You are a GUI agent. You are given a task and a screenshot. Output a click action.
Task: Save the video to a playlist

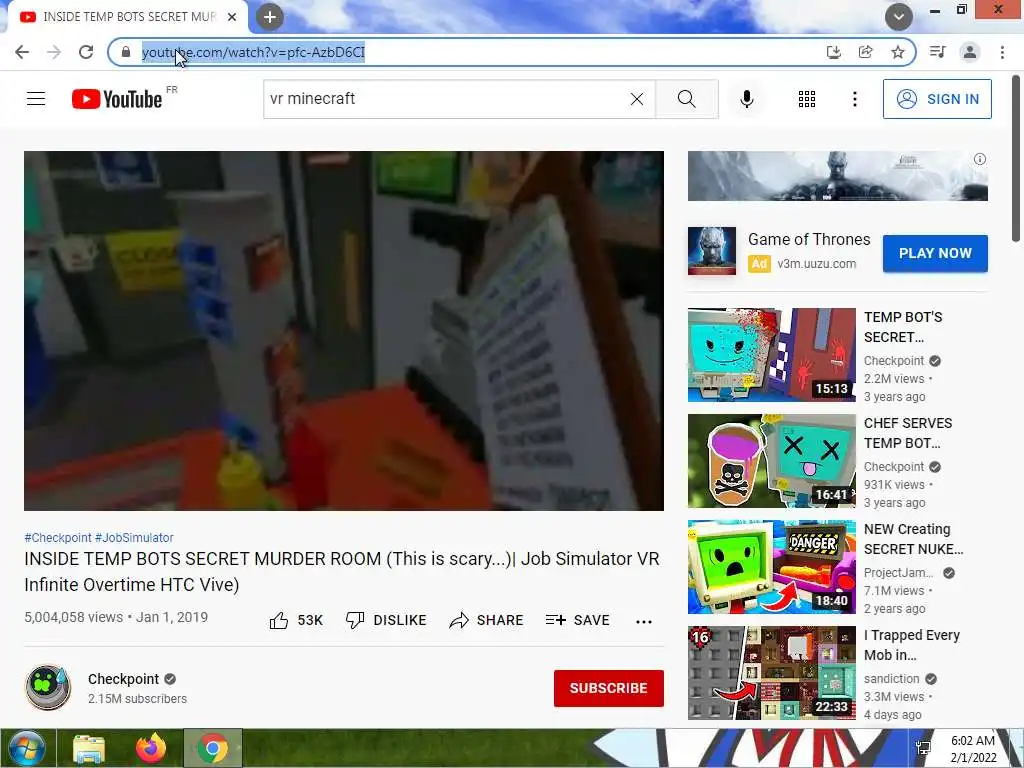(x=578, y=620)
